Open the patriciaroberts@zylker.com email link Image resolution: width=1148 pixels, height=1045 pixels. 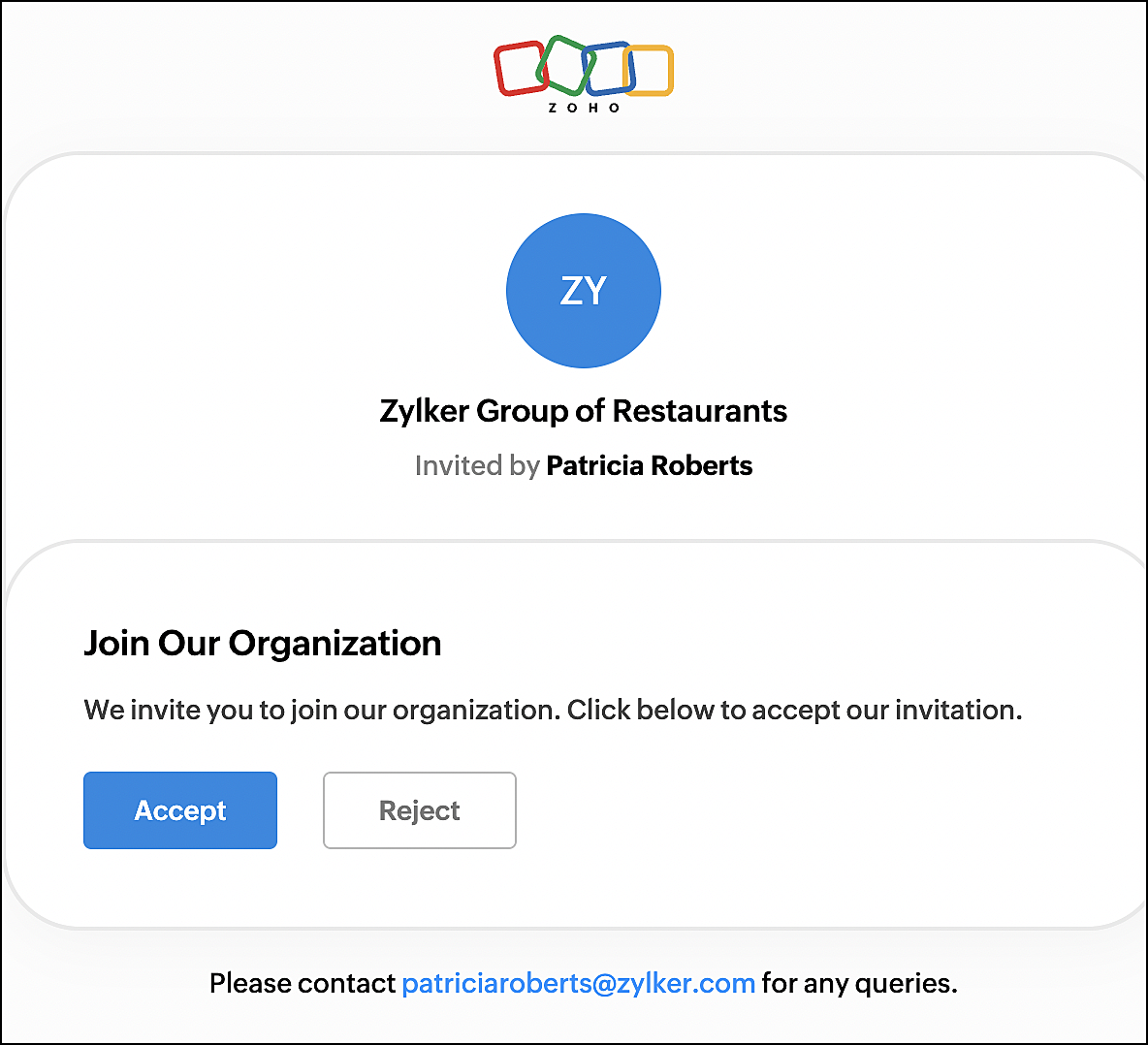point(579,983)
